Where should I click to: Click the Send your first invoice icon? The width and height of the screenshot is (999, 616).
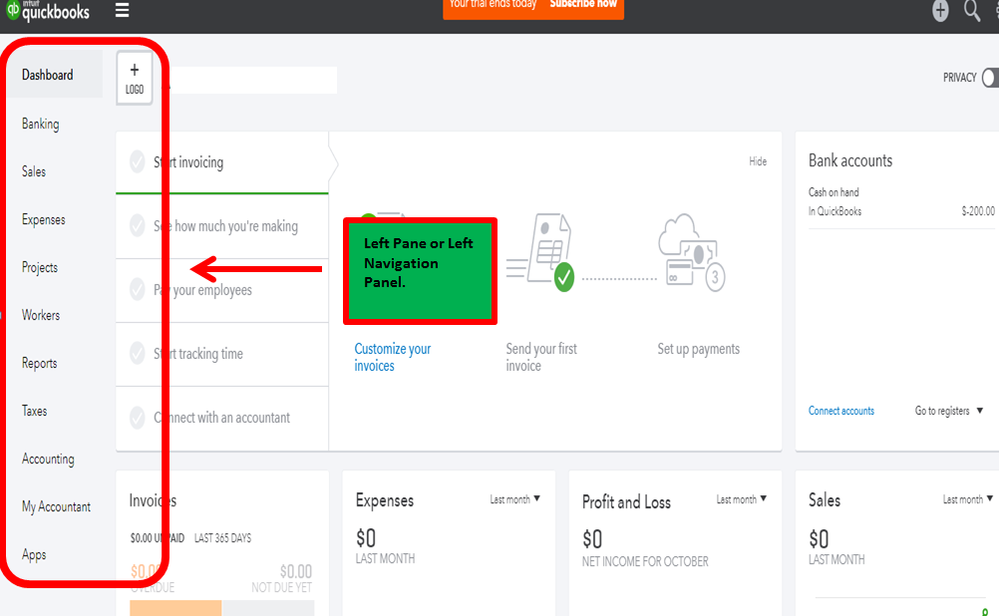pos(540,252)
